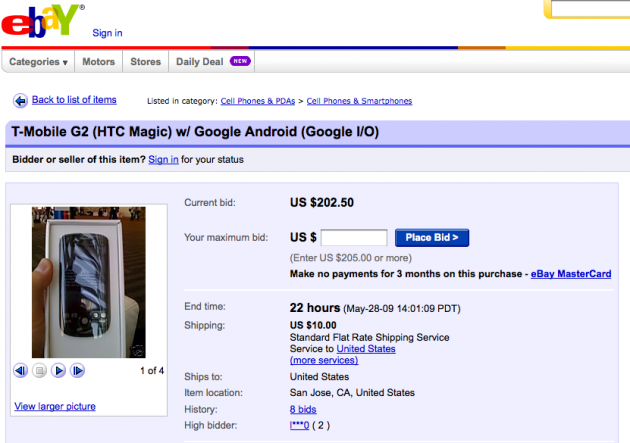Open the Motors tab
Viewport: 630px width, 443px height.
tap(99, 62)
